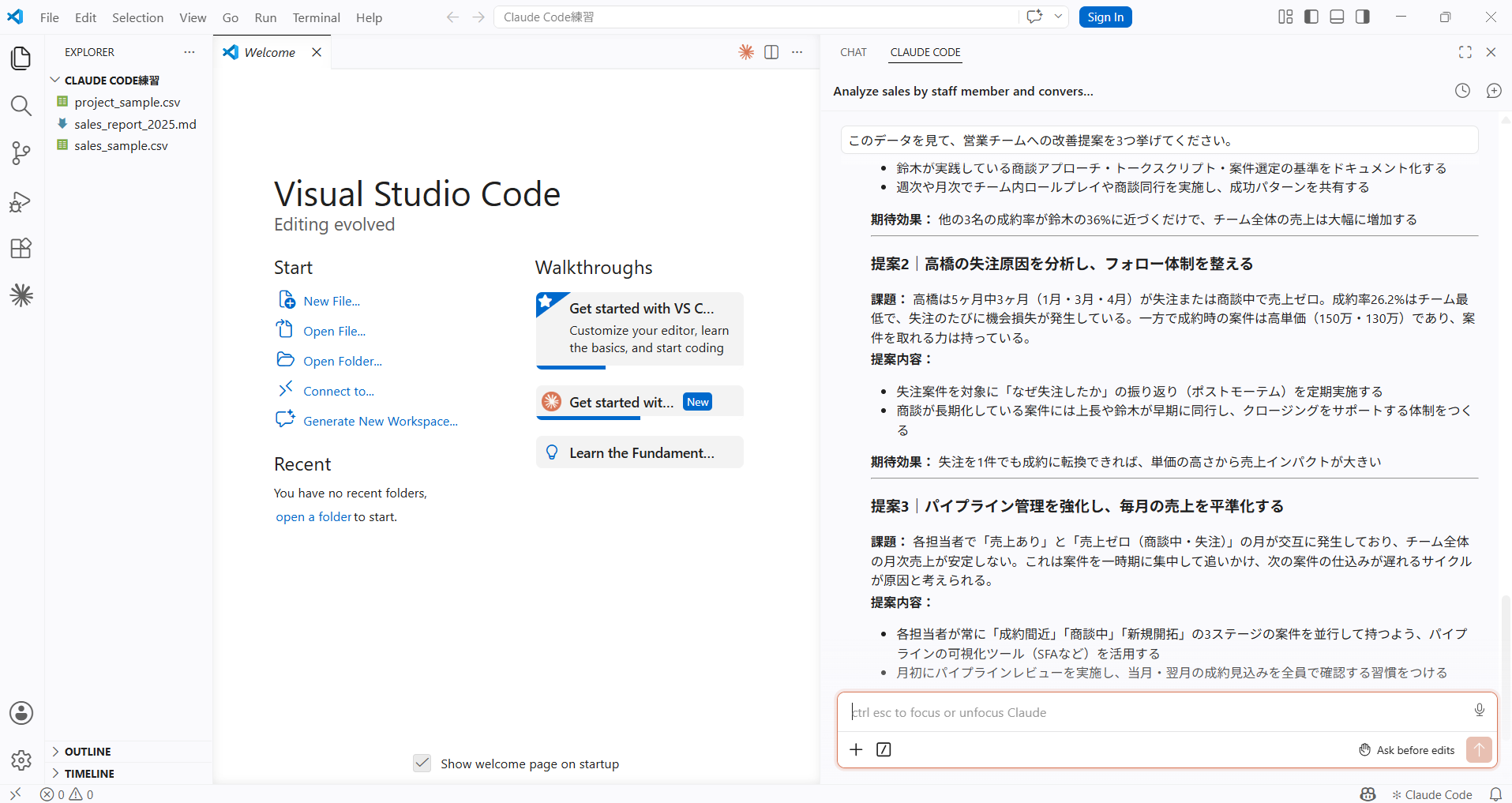
Task: Open Claude Code from the activity bar
Action: point(21,295)
